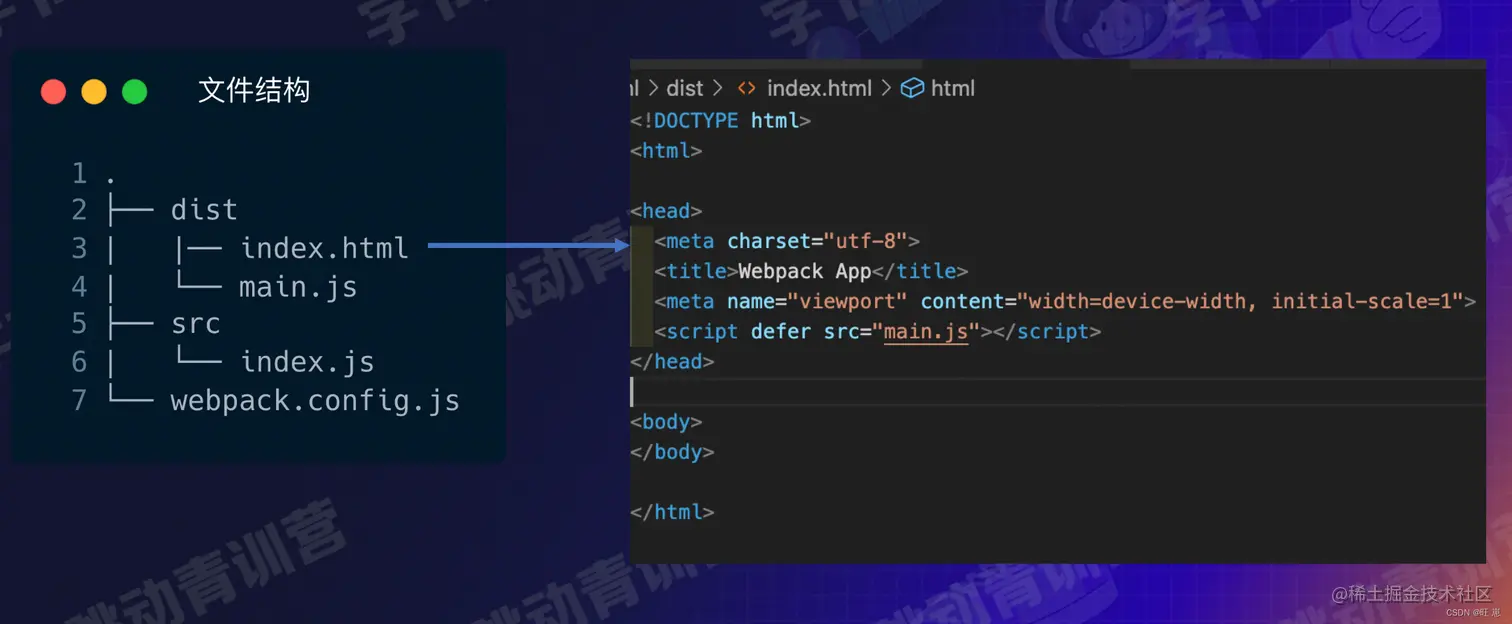Click the html symbol breadcrumb

point(952,88)
